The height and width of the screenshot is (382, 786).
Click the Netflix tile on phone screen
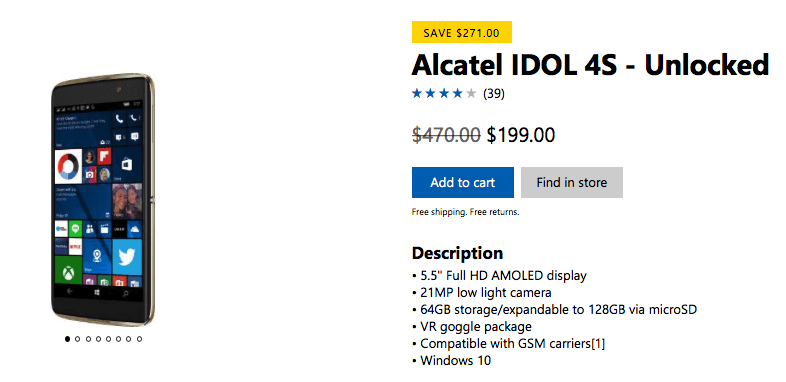click(x=76, y=247)
